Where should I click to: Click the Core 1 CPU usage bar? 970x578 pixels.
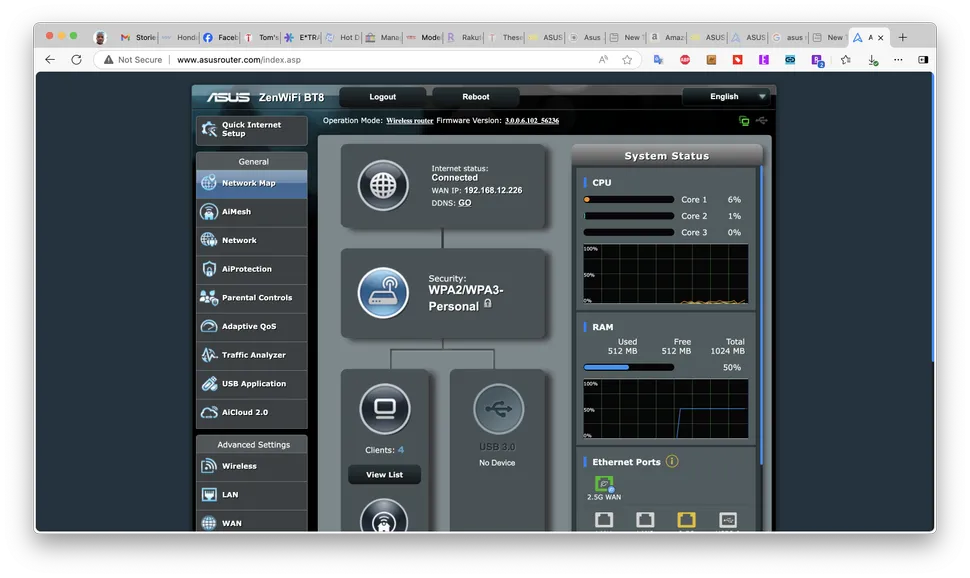tap(629, 200)
